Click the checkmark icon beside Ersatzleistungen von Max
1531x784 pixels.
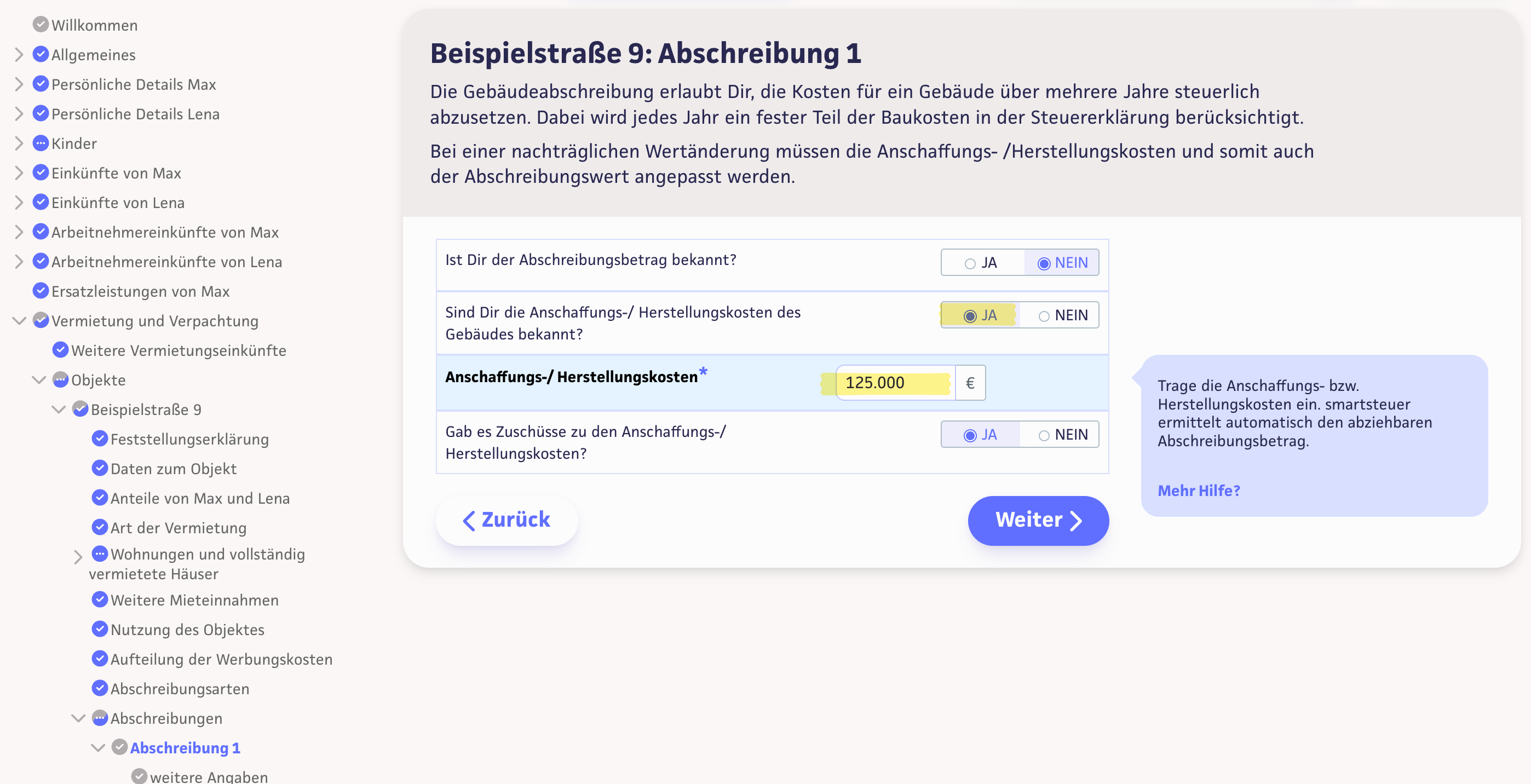(41, 291)
